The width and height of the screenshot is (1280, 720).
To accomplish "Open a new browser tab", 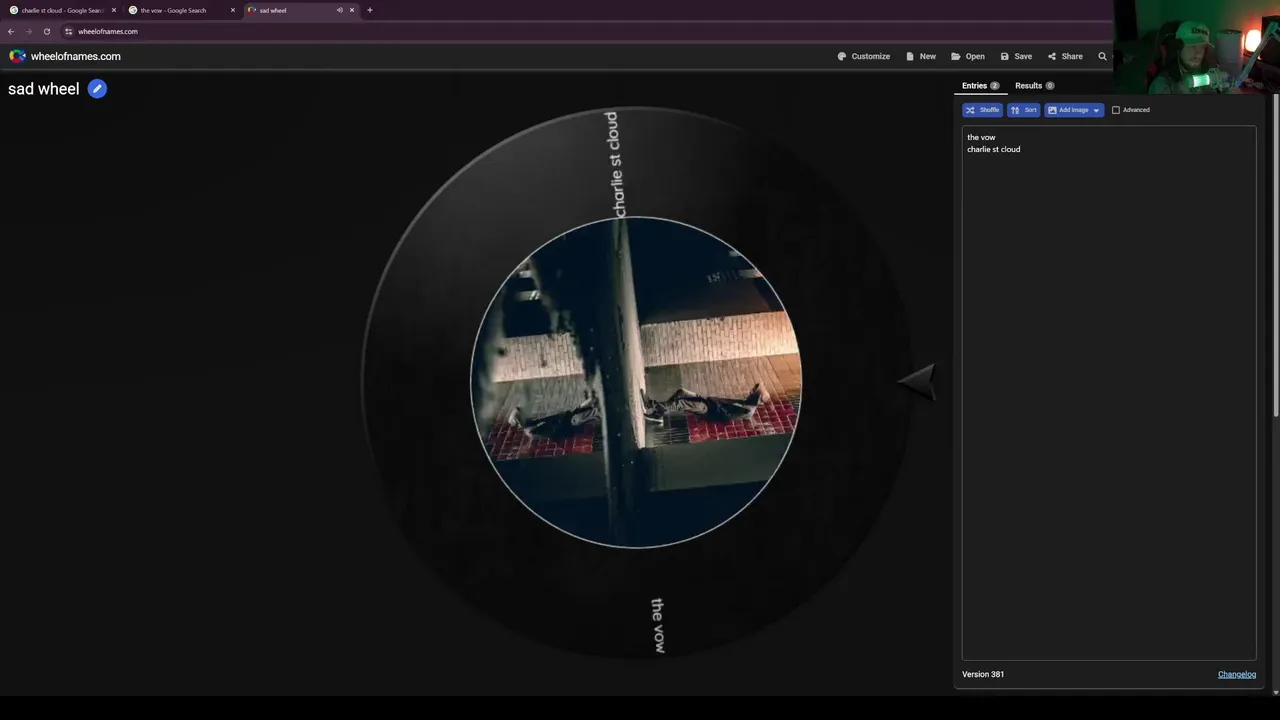I will (x=370, y=10).
